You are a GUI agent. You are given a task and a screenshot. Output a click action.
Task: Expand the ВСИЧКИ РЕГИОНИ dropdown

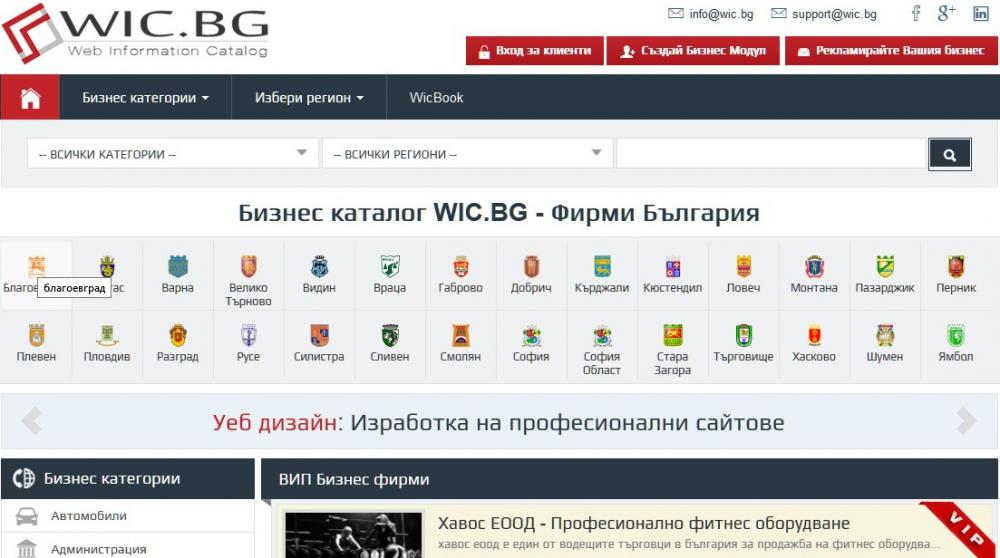point(467,154)
